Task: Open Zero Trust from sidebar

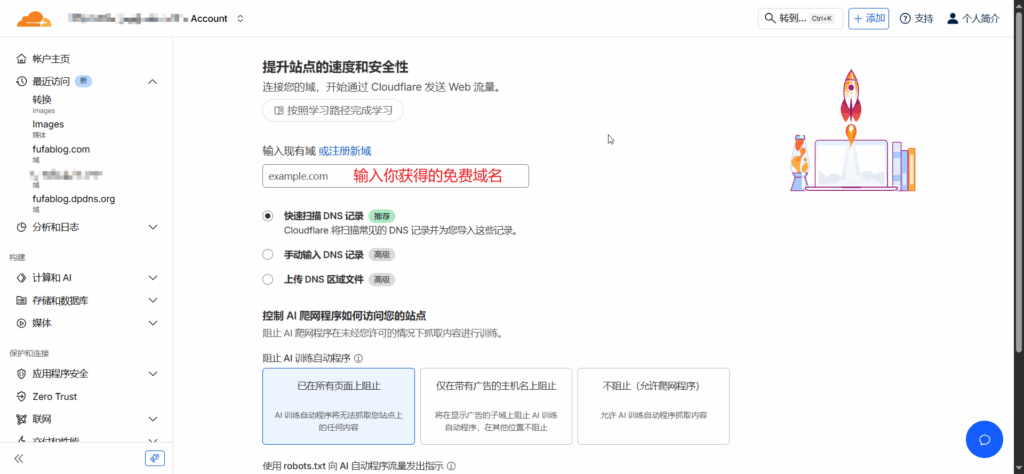Action: [x=54, y=396]
